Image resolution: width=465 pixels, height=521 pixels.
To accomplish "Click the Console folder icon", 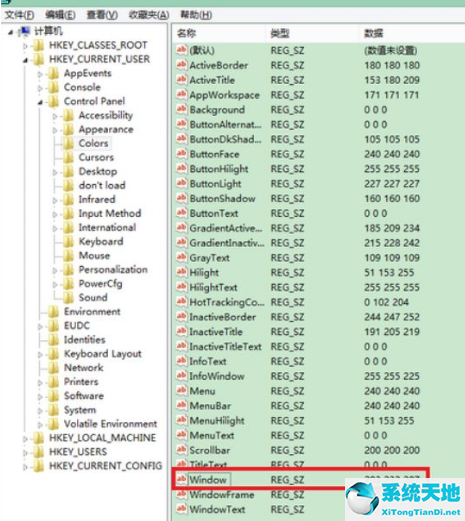I will point(53,87).
